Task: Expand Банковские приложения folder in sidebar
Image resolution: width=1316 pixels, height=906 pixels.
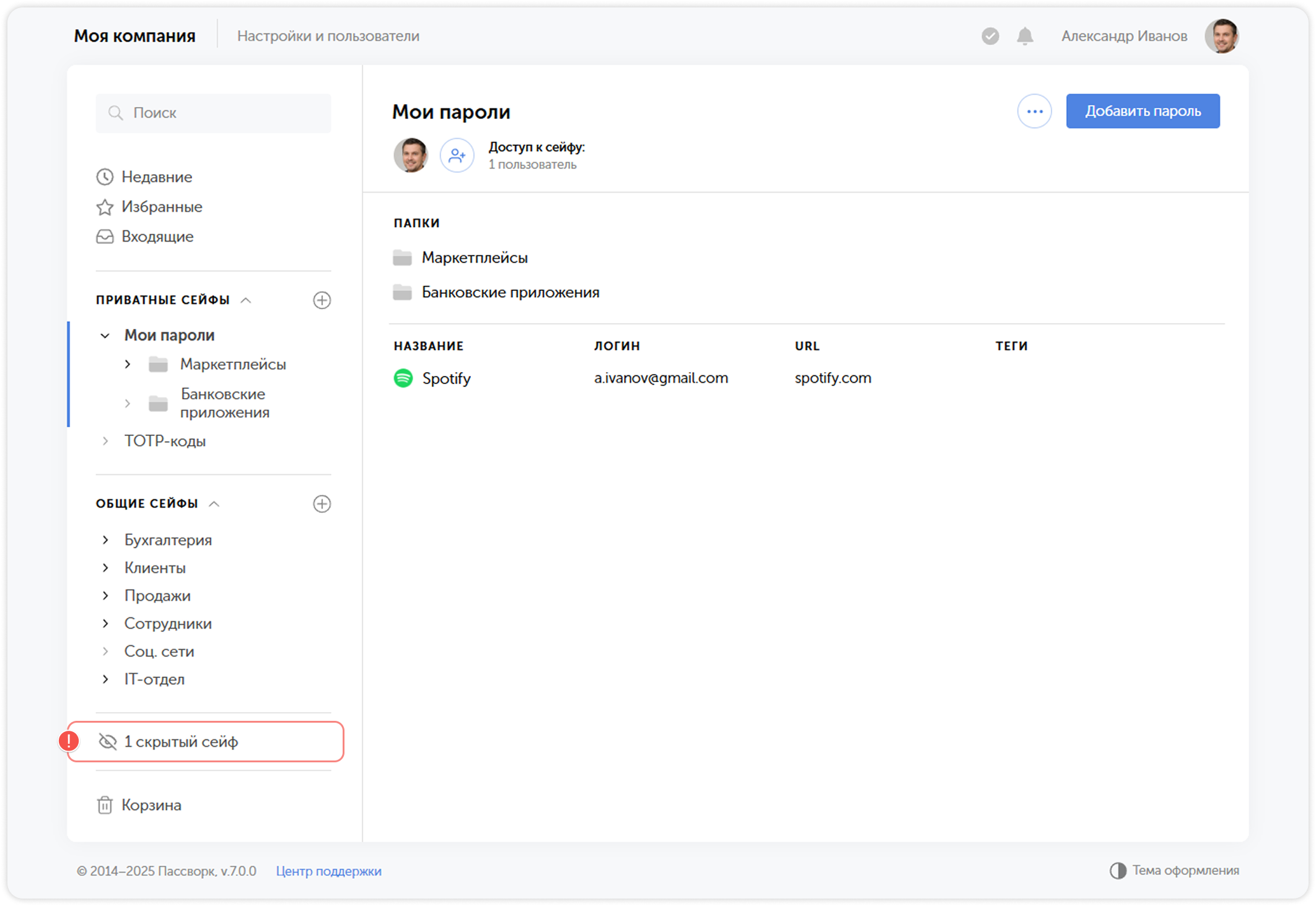Action: (x=128, y=404)
